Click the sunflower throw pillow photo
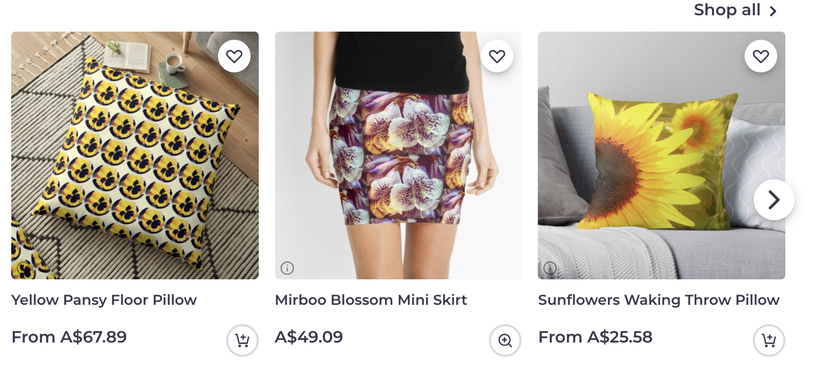The width and height of the screenshot is (820, 367). pyautogui.click(x=662, y=155)
